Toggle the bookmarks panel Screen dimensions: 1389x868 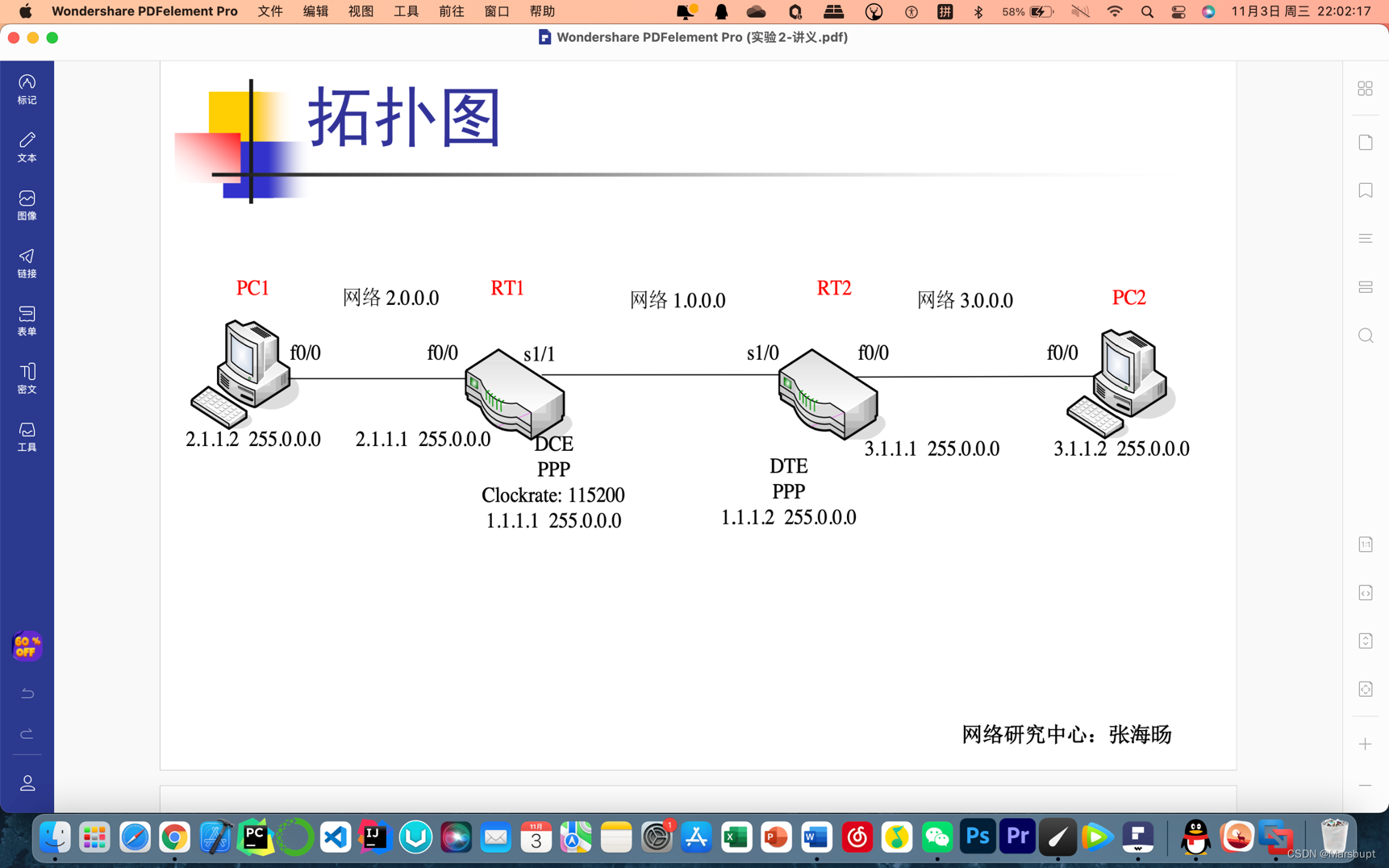[x=1365, y=190]
